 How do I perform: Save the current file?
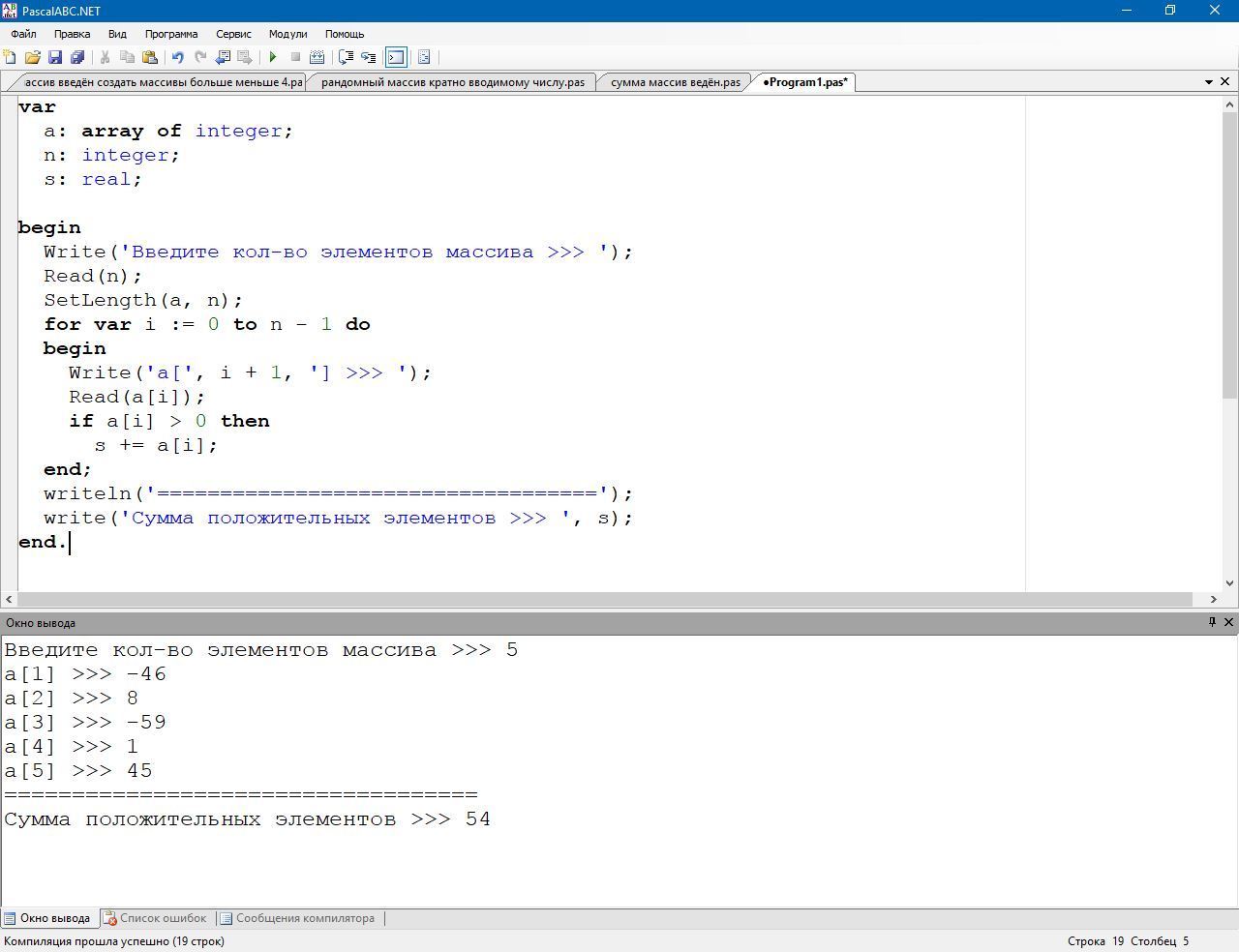[x=55, y=57]
